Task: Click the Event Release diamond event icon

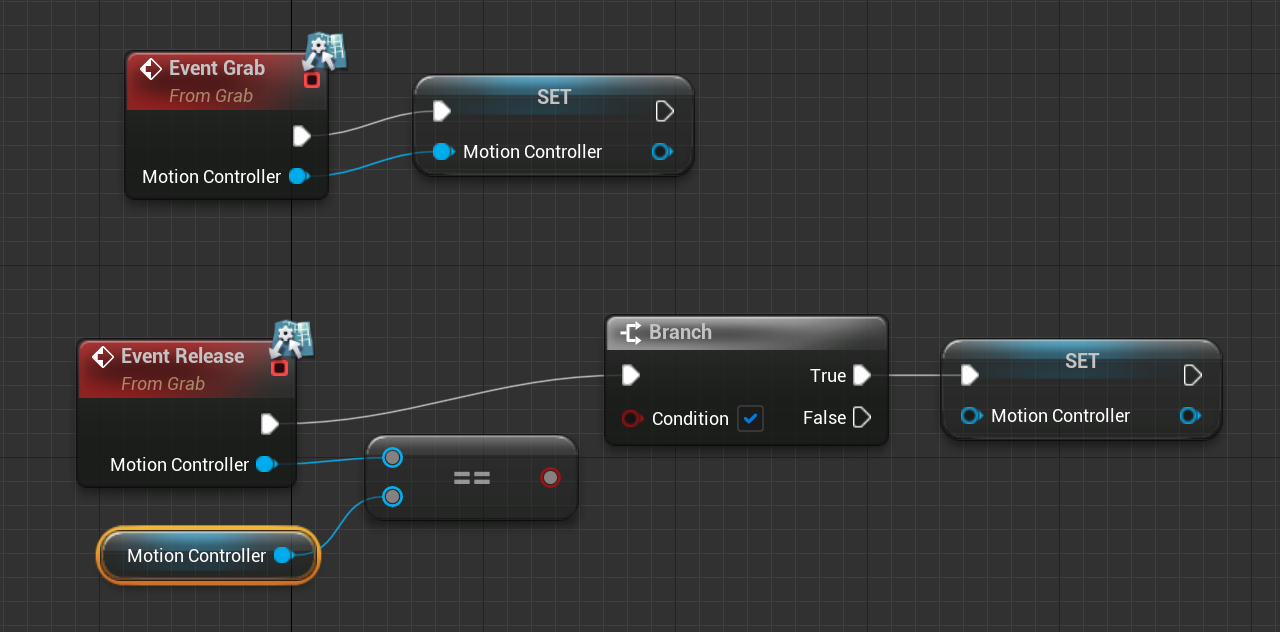Action: pyautogui.click(x=103, y=356)
